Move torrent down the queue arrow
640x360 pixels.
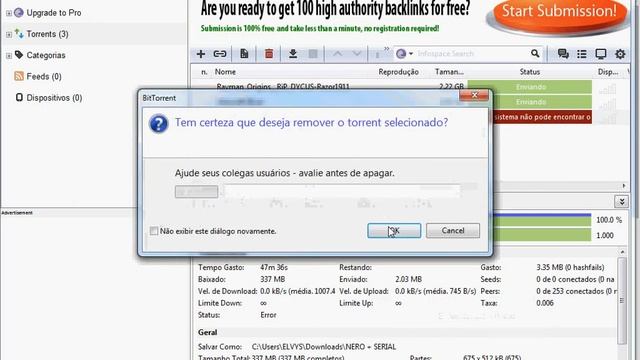pos(356,54)
